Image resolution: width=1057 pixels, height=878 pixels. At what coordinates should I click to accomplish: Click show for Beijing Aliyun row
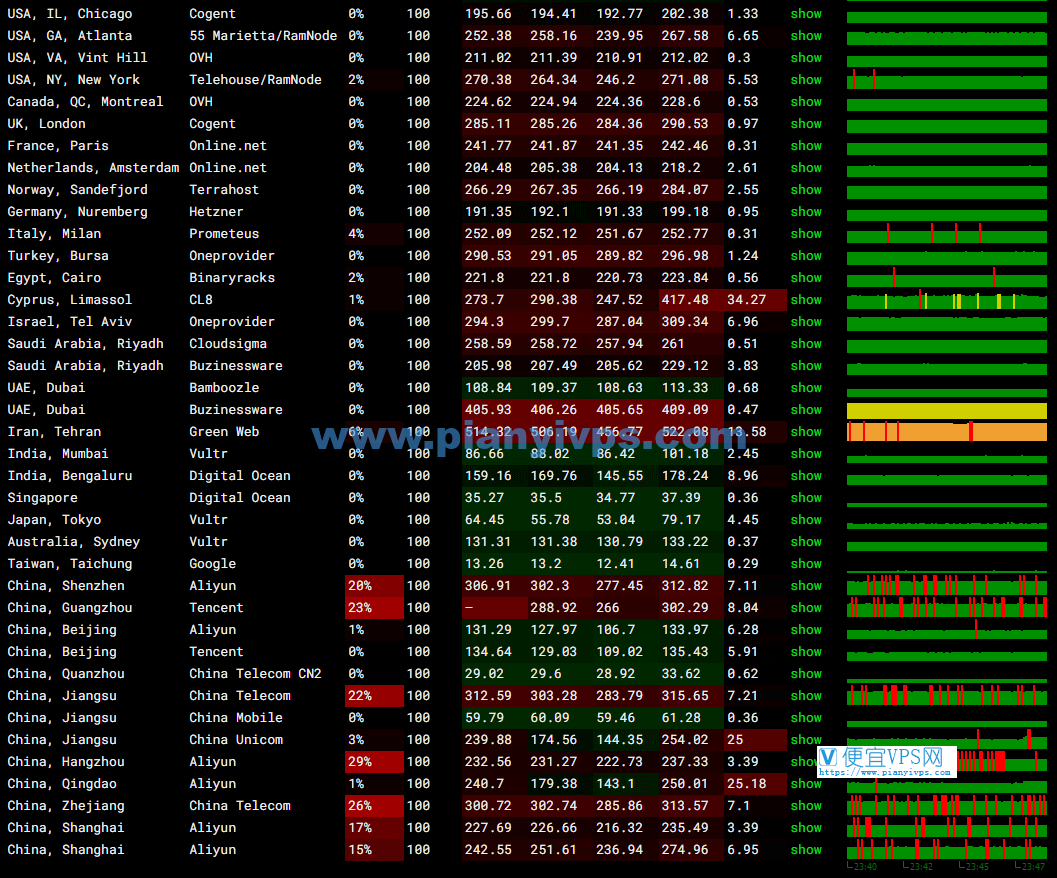pyautogui.click(x=806, y=631)
